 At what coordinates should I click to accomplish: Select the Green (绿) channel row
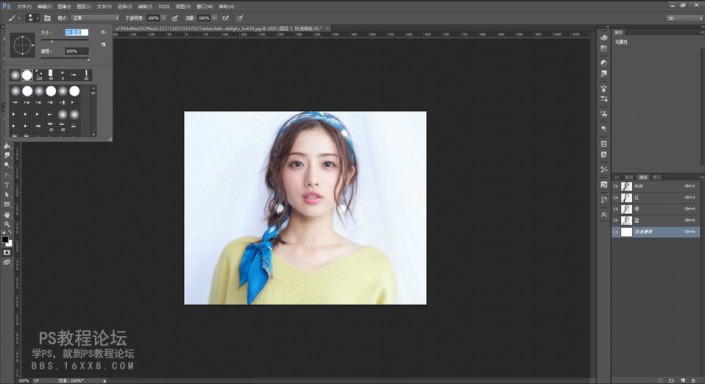[x=656, y=209]
